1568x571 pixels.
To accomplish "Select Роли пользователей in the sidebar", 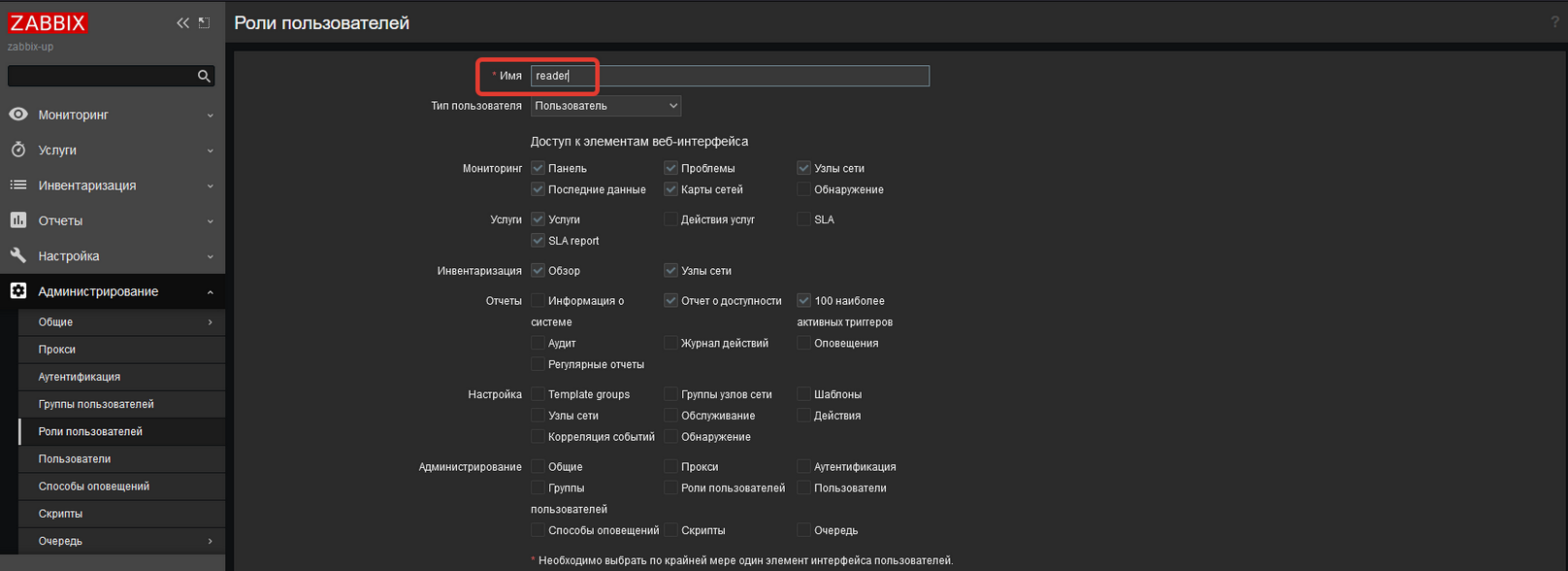I will click(x=122, y=431).
